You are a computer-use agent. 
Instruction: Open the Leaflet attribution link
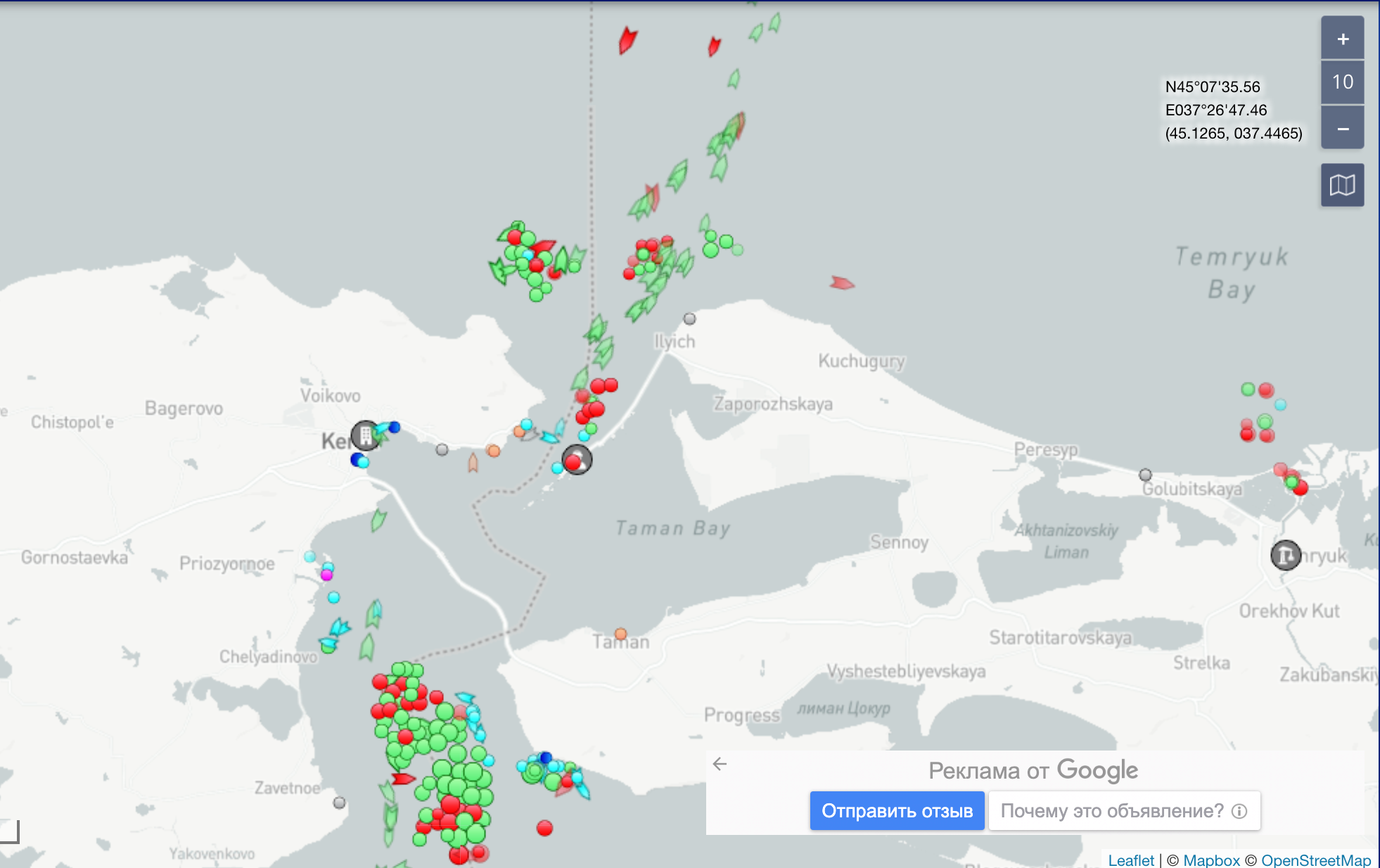(1130, 860)
